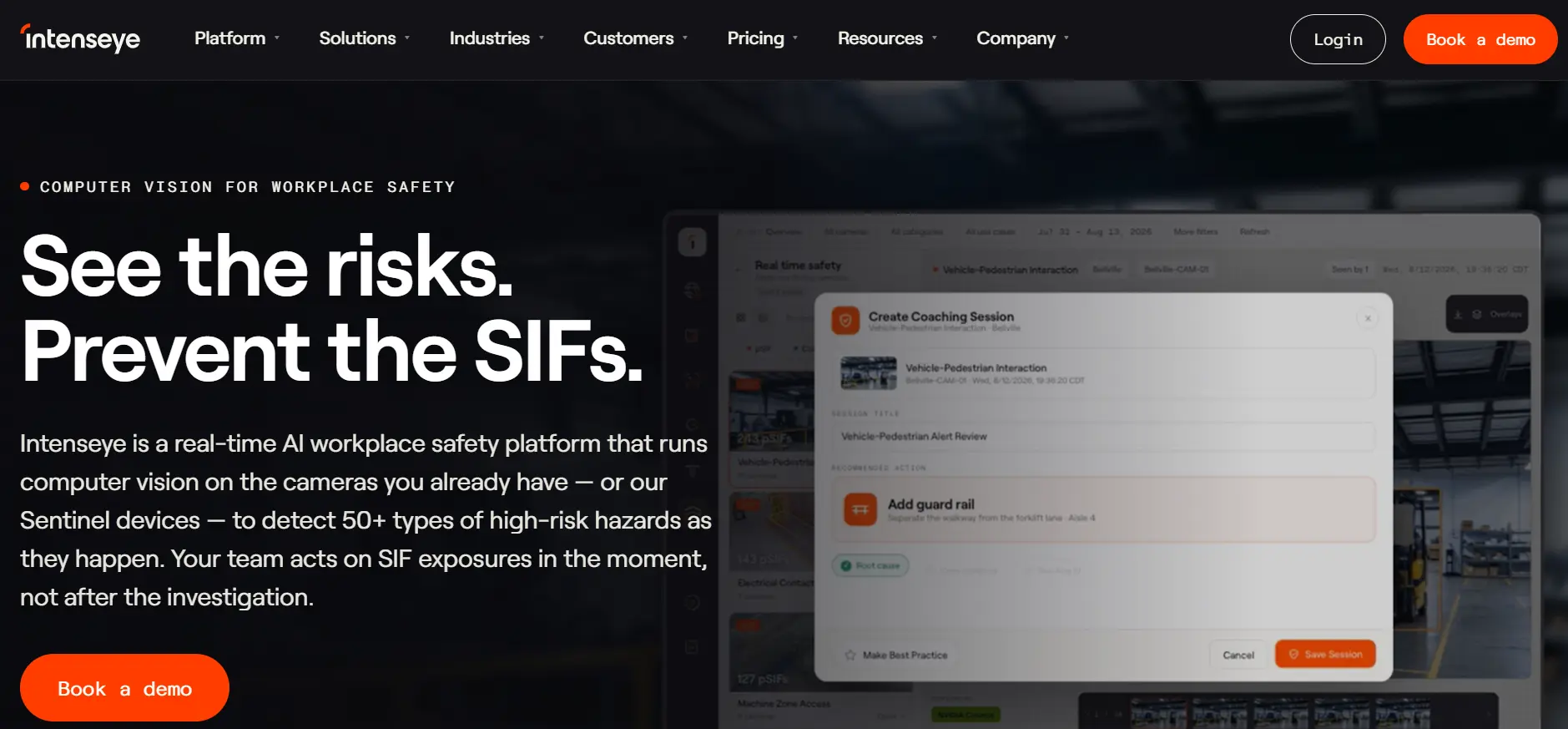Click the orange shield coaching session icon
Viewport: 1568px width, 729px height.
(x=845, y=321)
